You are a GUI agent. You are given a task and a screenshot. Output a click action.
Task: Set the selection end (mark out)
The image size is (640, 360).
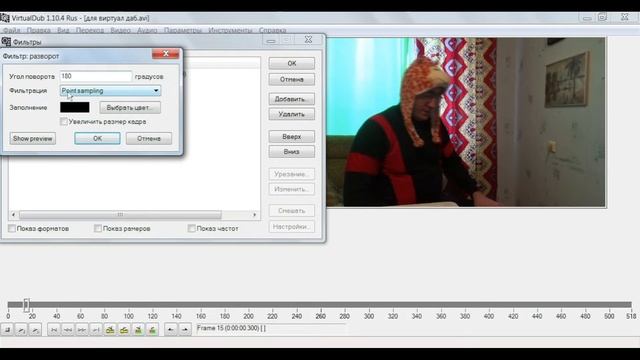(185, 329)
